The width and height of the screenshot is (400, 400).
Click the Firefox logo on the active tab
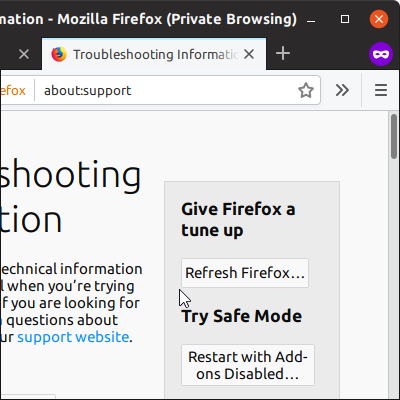tap(59, 54)
